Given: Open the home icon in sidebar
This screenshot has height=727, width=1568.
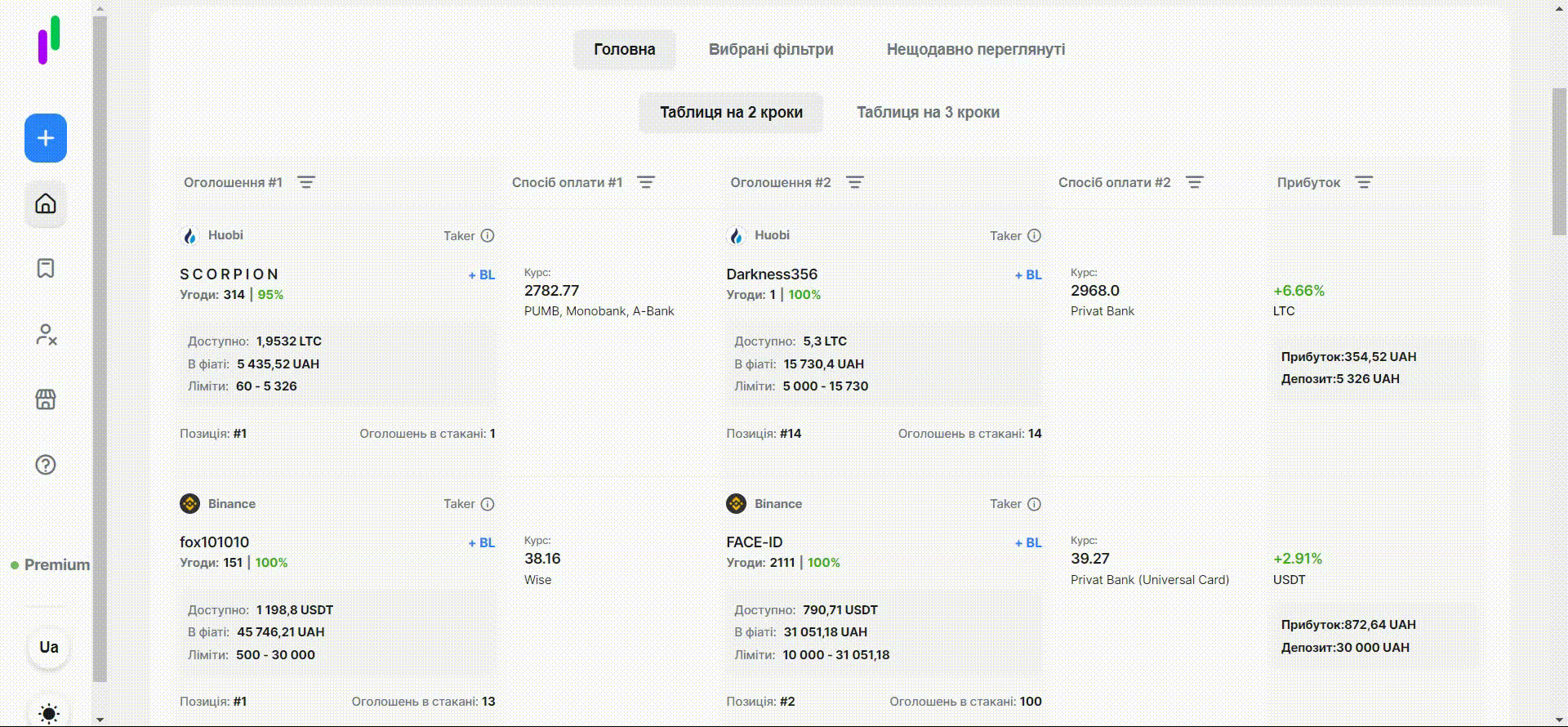Looking at the screenshot, I should 46,203.
